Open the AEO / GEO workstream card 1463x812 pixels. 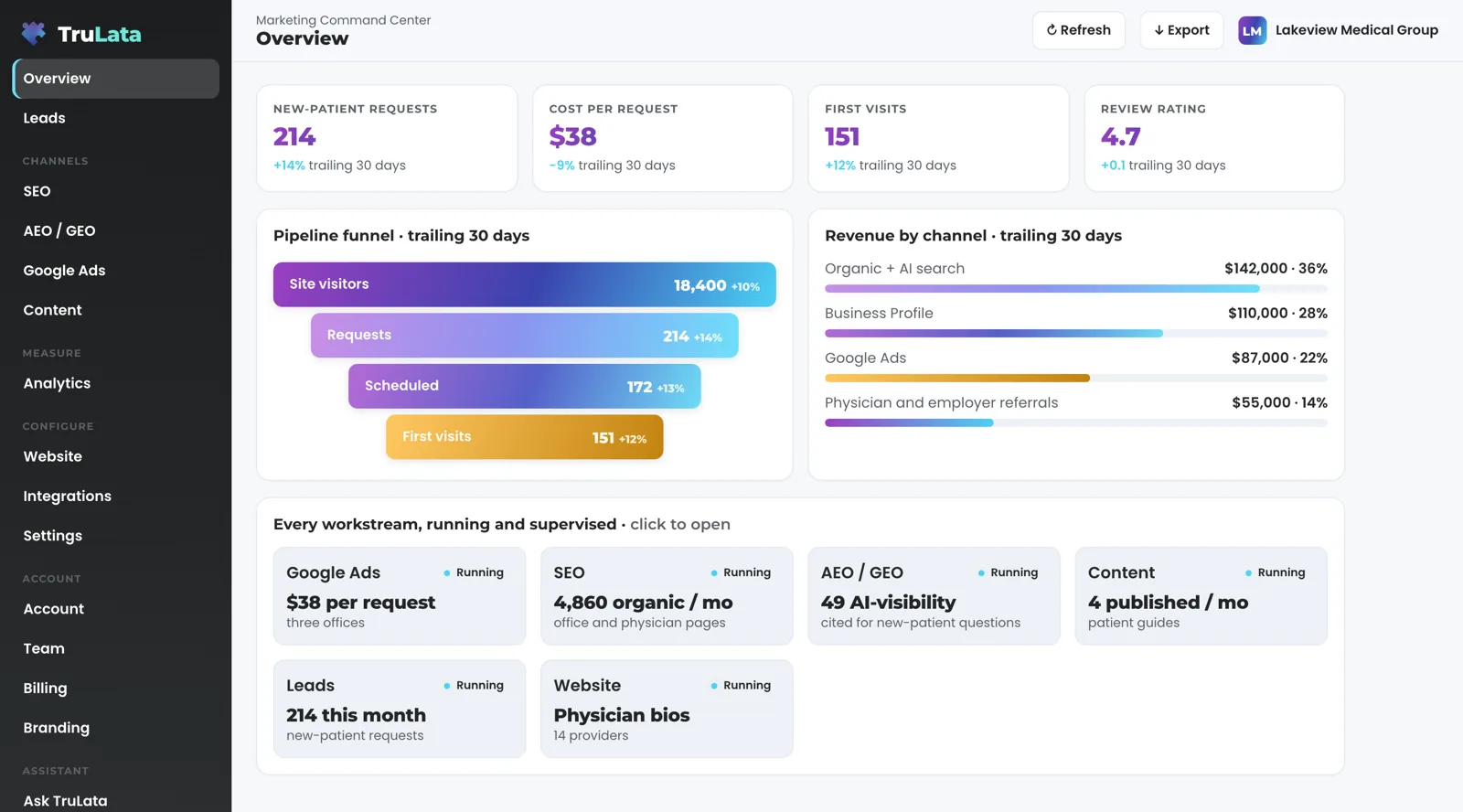(934, 596)
